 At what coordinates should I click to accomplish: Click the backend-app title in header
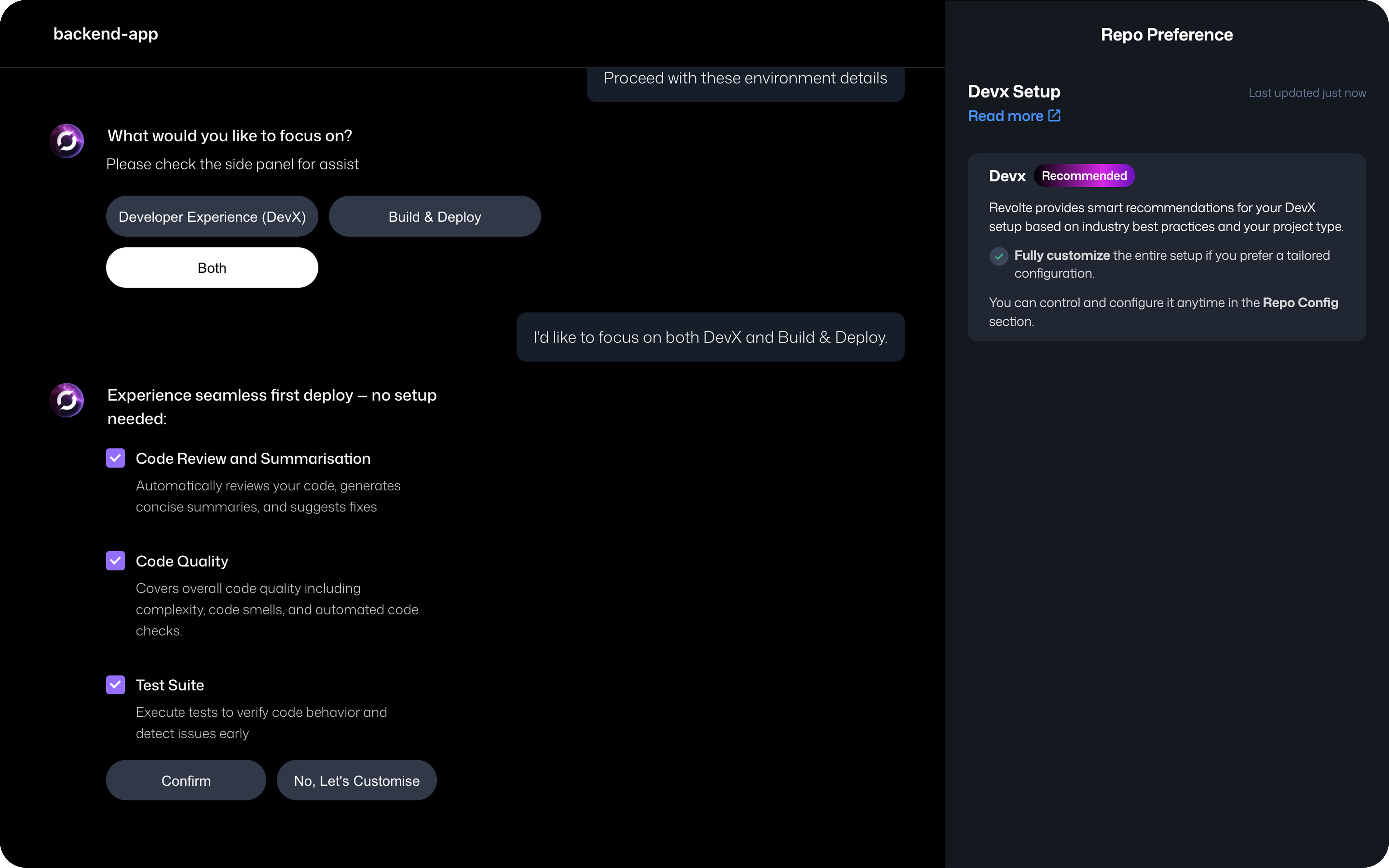[x=106, y=34]
